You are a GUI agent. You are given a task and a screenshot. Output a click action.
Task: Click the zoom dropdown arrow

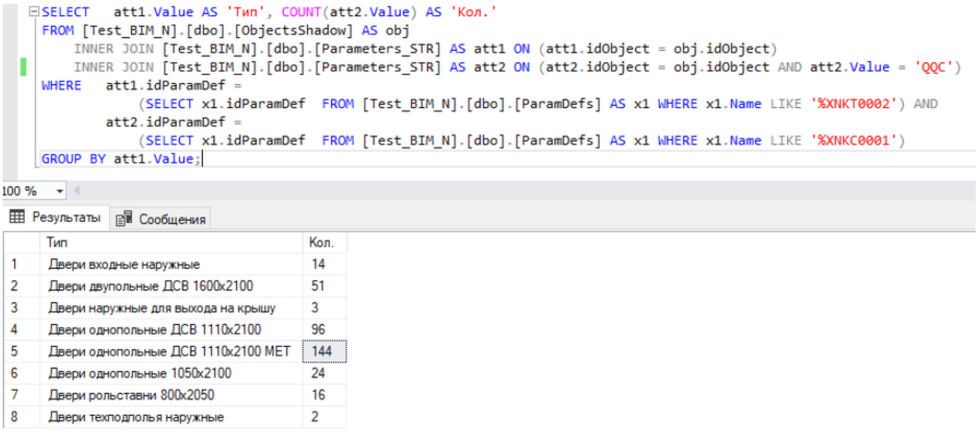(60, 190)
